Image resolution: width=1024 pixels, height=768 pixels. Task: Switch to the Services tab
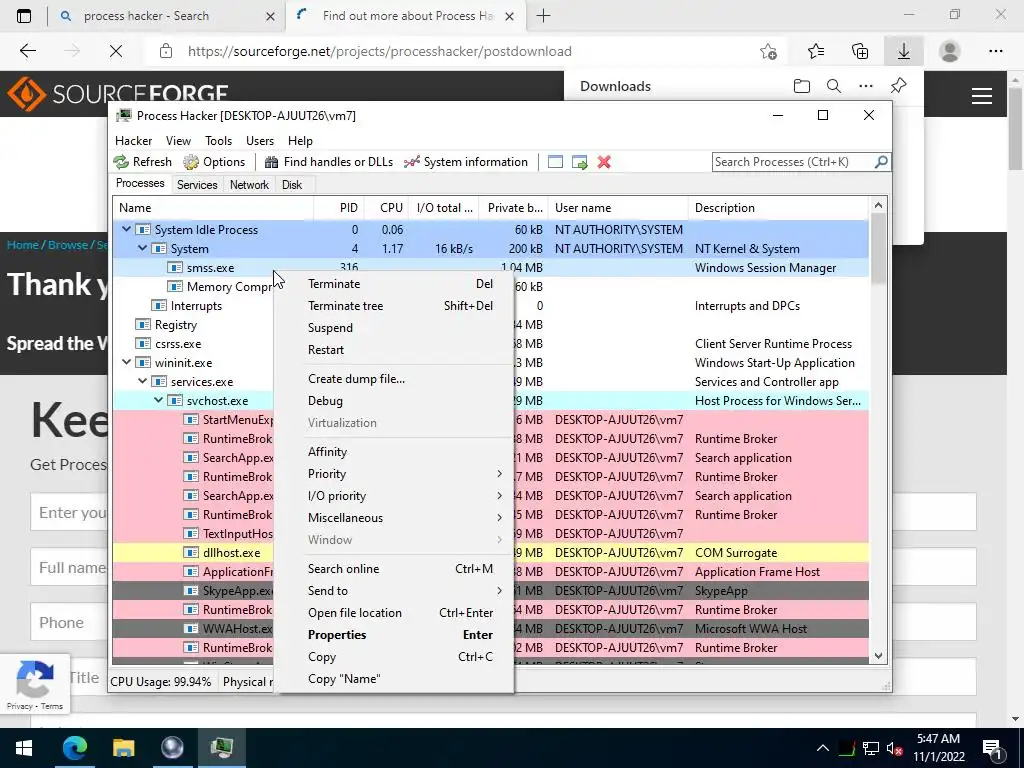pos(197,185)
